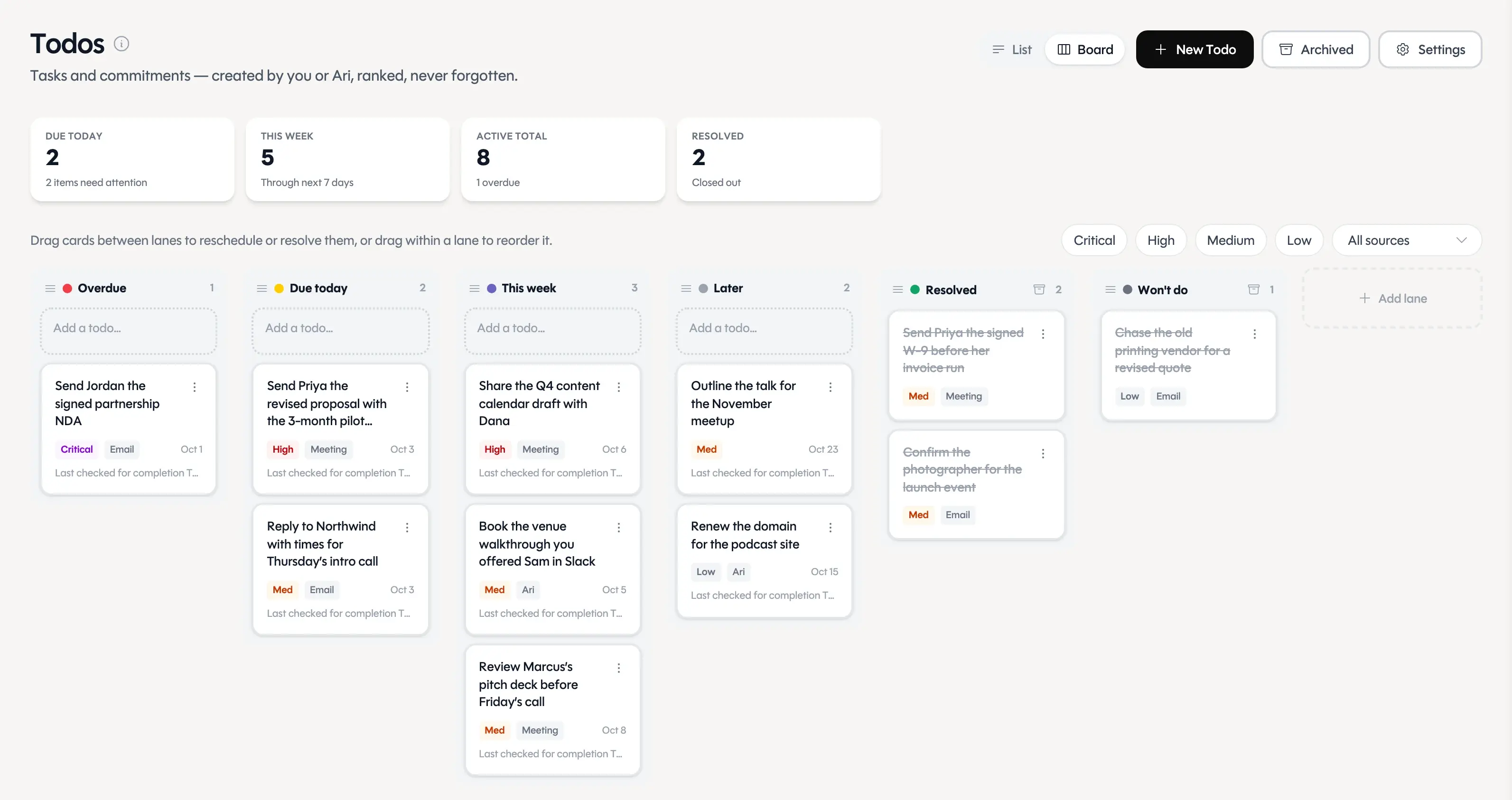The width and height of the screenshot is (1512, 800).
Task: Open kebab menu on Send Priya signed W-9 card
Action: pos(1043,334)
